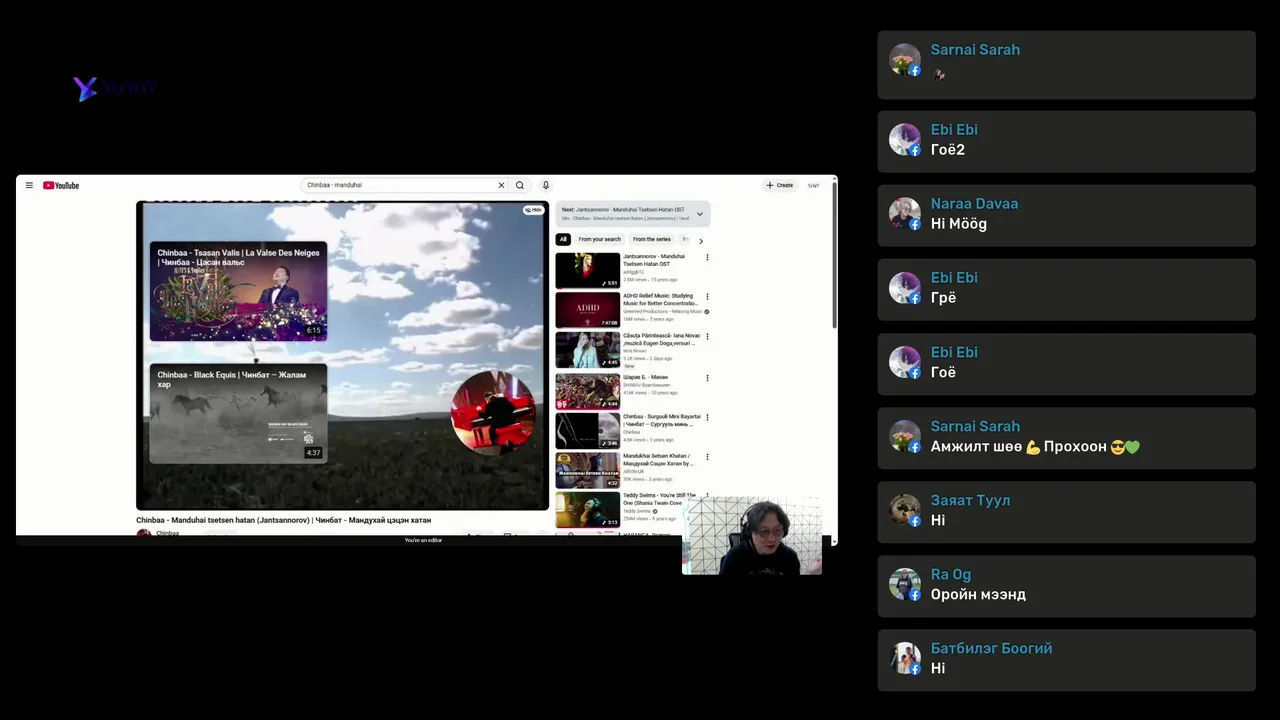
Task: Click the comment "Hi Möög"
Action: coord(959,224)
